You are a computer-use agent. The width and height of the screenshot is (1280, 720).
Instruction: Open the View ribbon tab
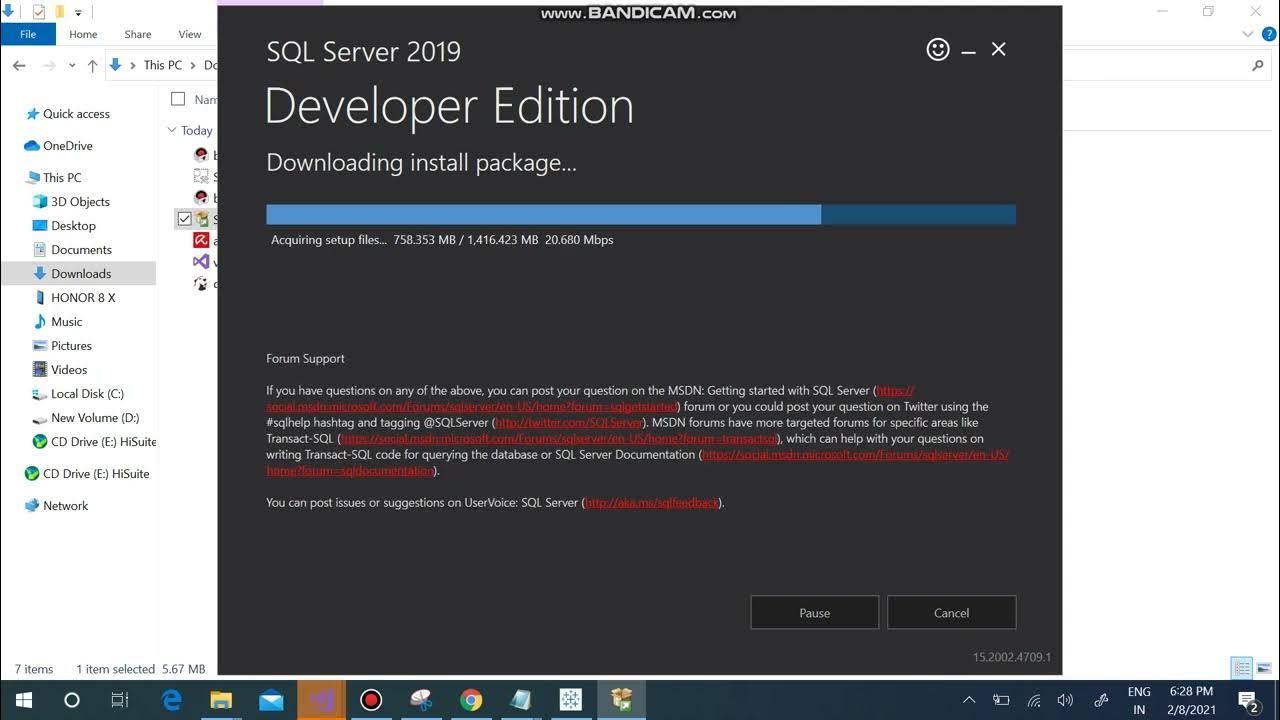[190, 34]
